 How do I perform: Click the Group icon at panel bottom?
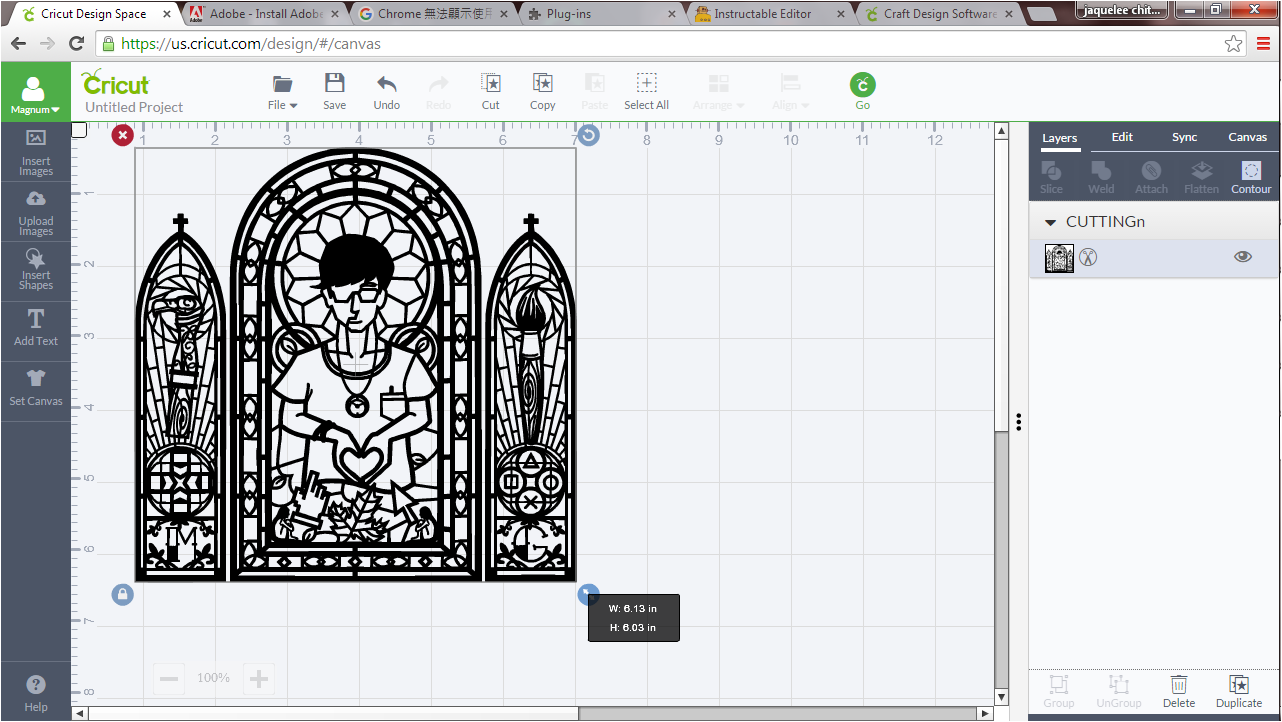[1059, 685]
